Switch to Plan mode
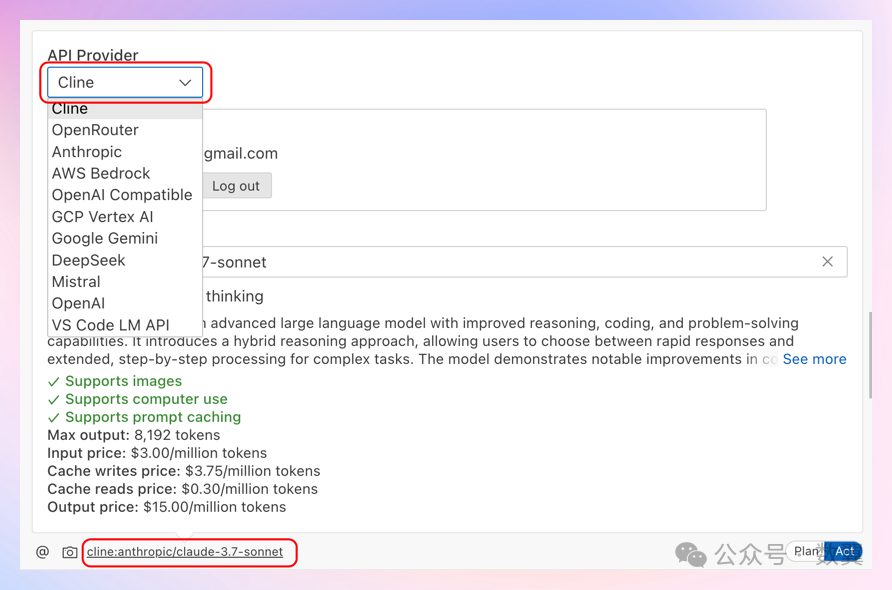This screenshot has height=590, width=892. (x=807, y=551)
